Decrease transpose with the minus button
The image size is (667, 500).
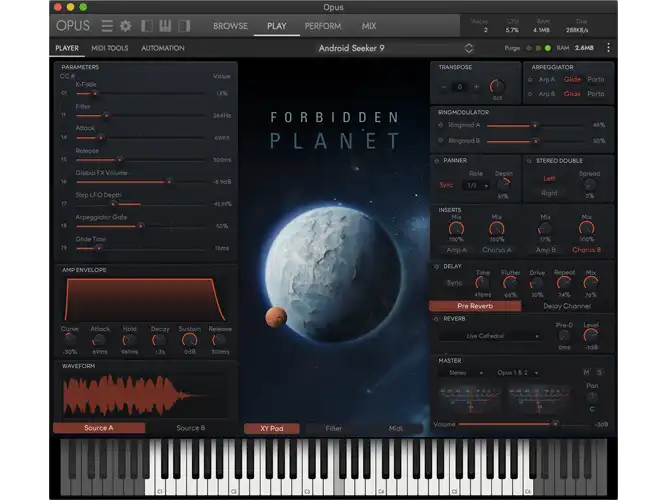444,87
